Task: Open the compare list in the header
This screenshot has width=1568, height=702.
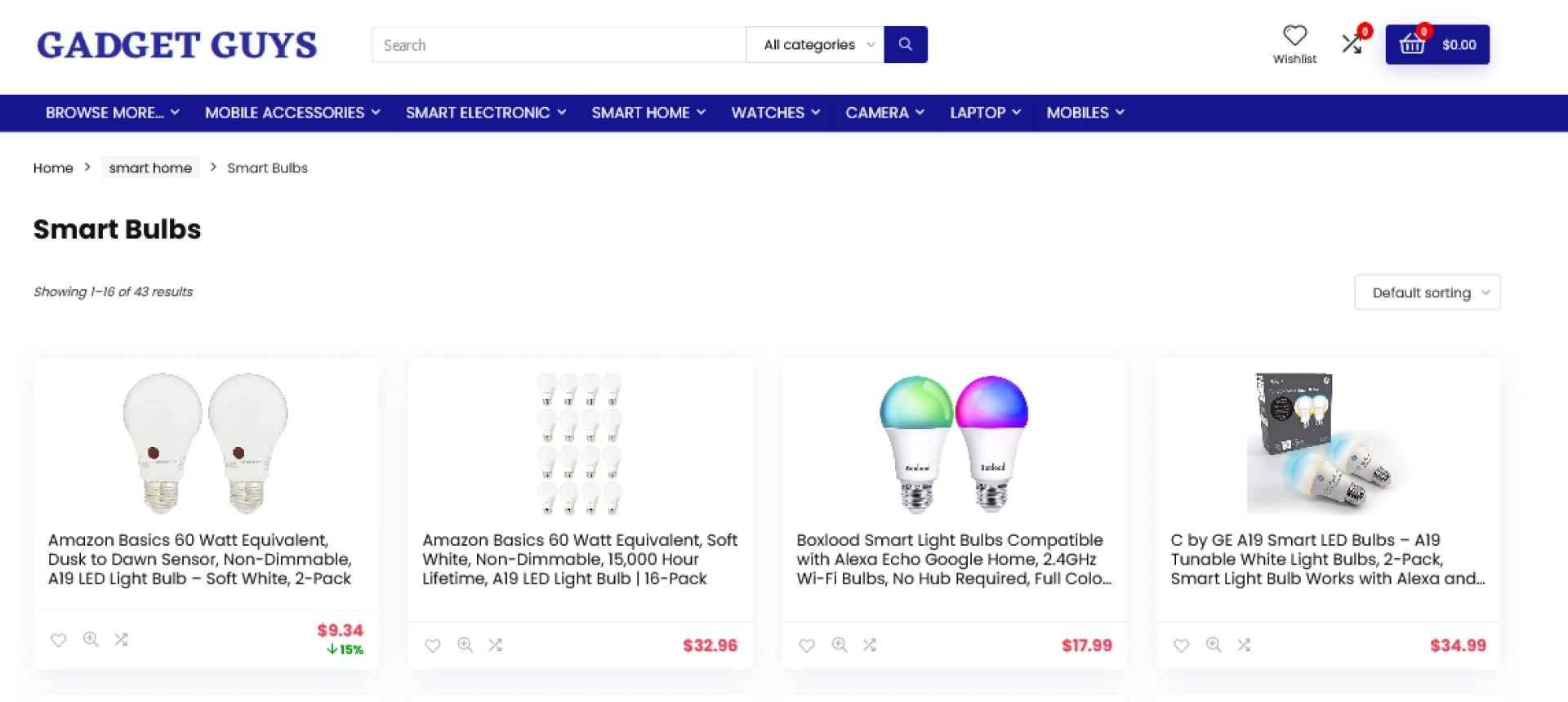Action: pyautogui.click(x=1352, y=42)
